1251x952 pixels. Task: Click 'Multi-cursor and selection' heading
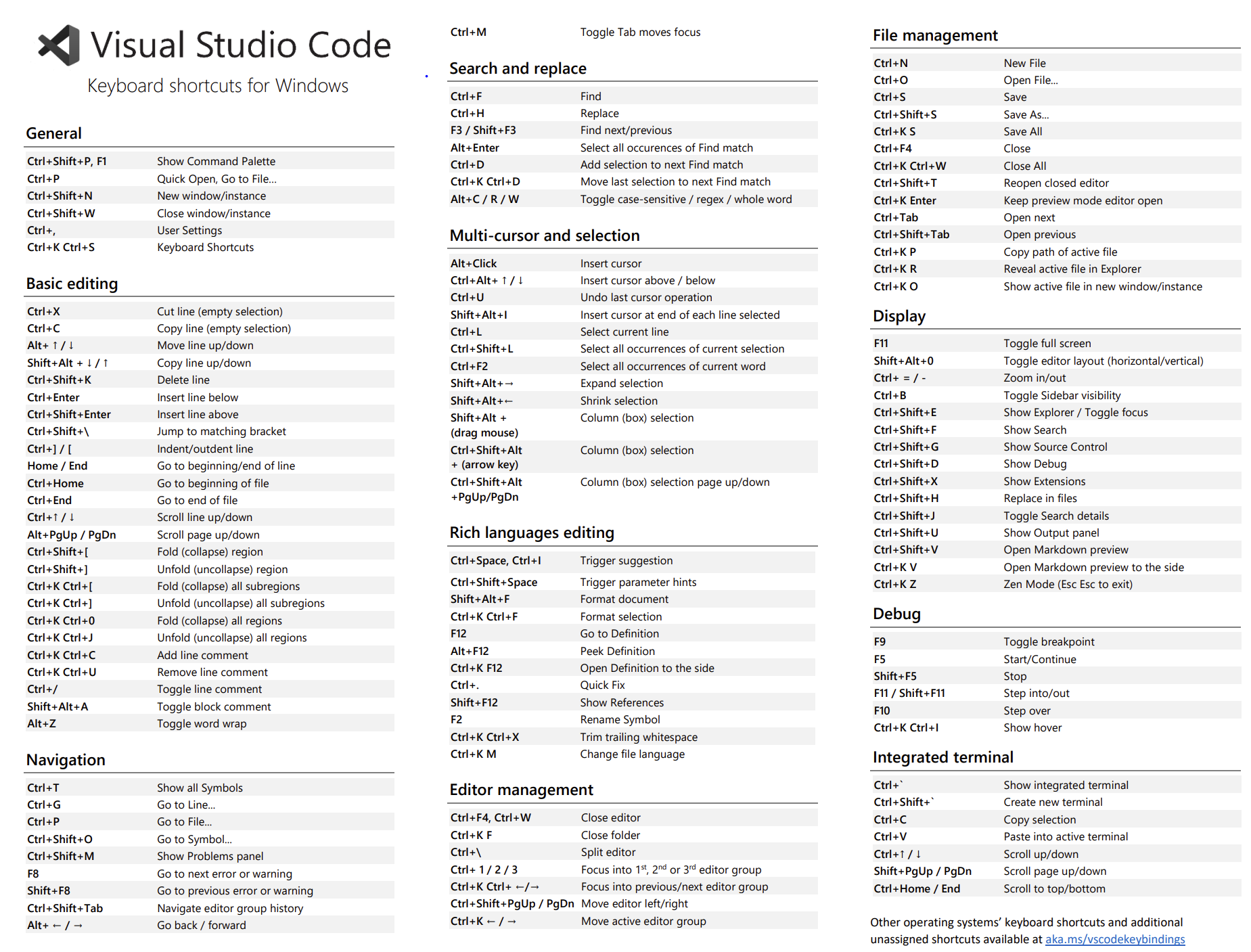pyautogui.click(x=545, y=235)
